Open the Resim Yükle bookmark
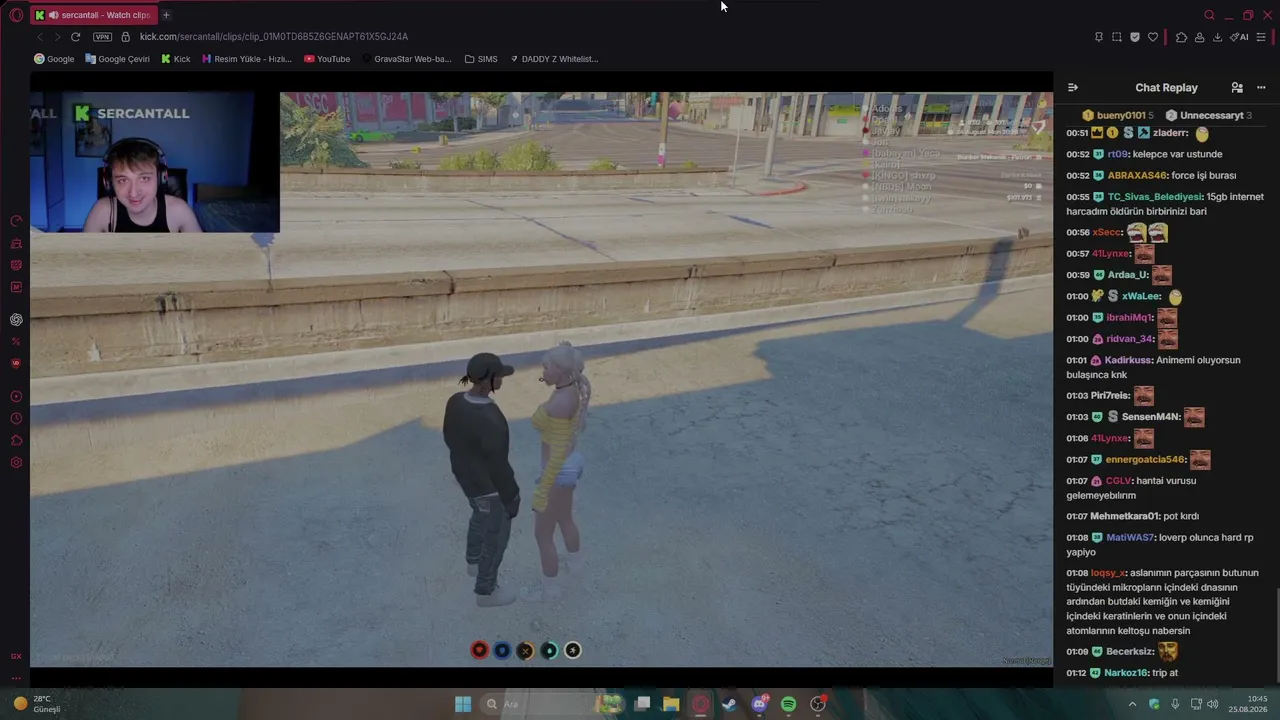This screenshot has width=1280, height=720. 247,59
